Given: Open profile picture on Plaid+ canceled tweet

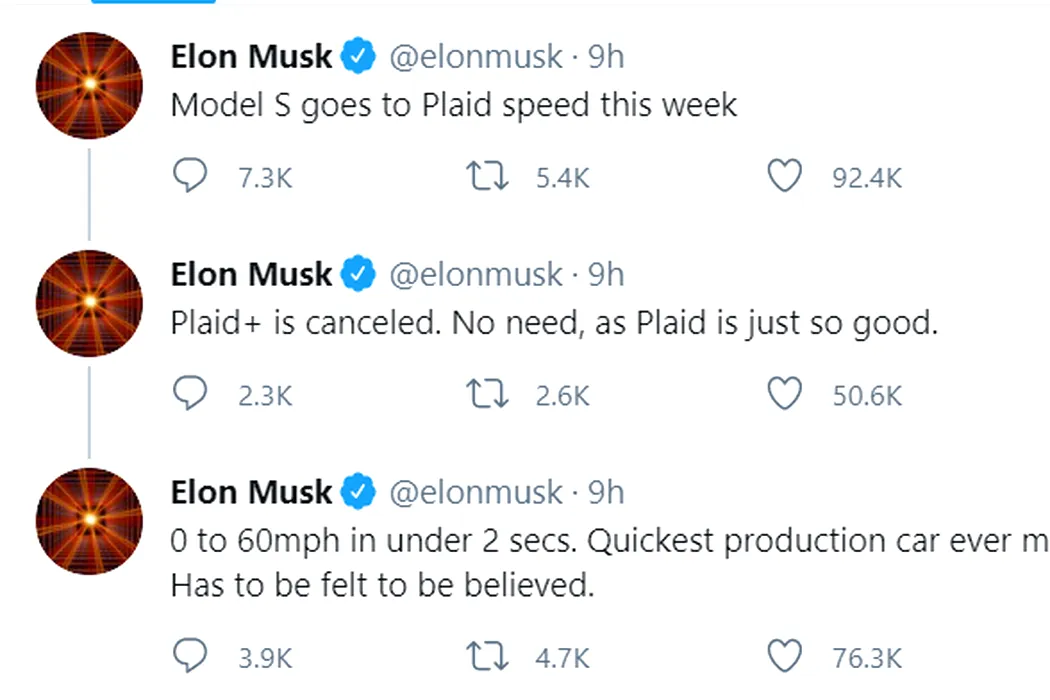Looking at the screenshot, I should click(89, 303).
